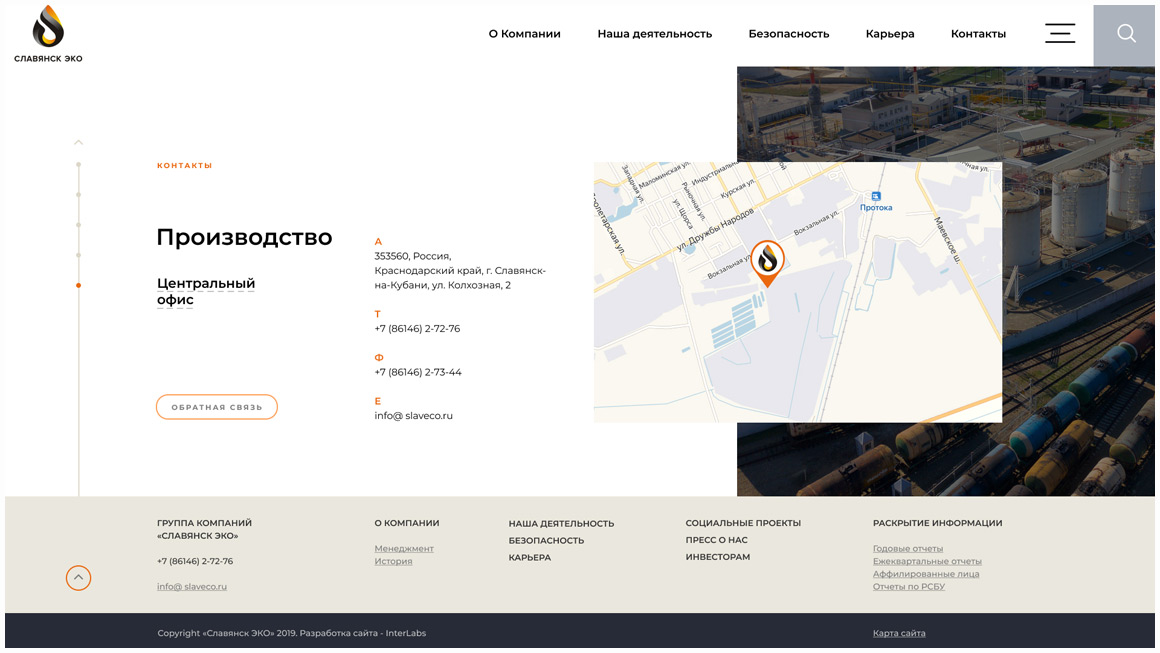The height and width of the screenshot is (653, 1160).
Task: Select the active orange section dot
Action: pos(78,285)
